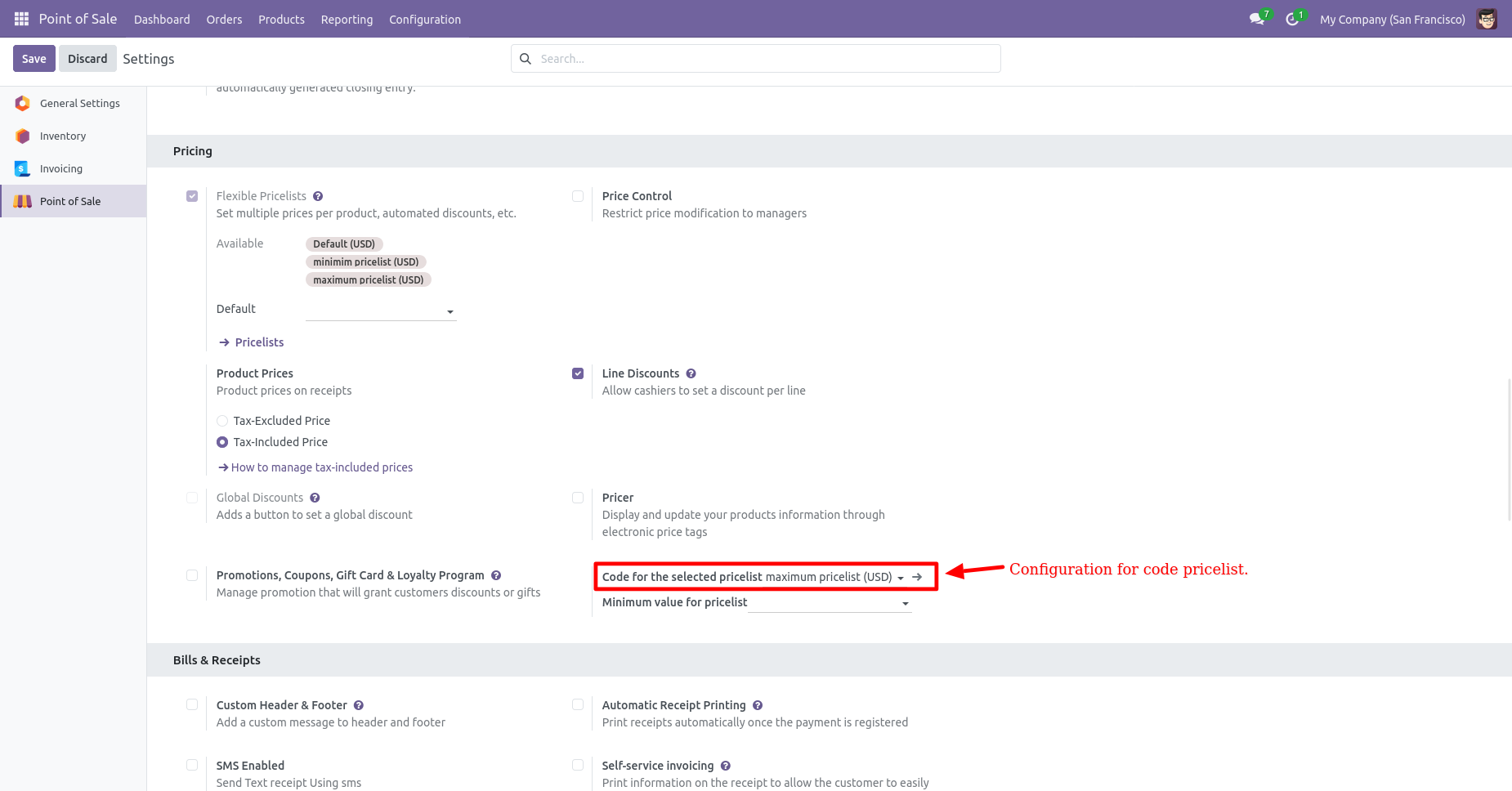This screenshot has height=791, width=1512.
Task: Enable the SMS Enabled checkbox
Action: coord(192,765)
